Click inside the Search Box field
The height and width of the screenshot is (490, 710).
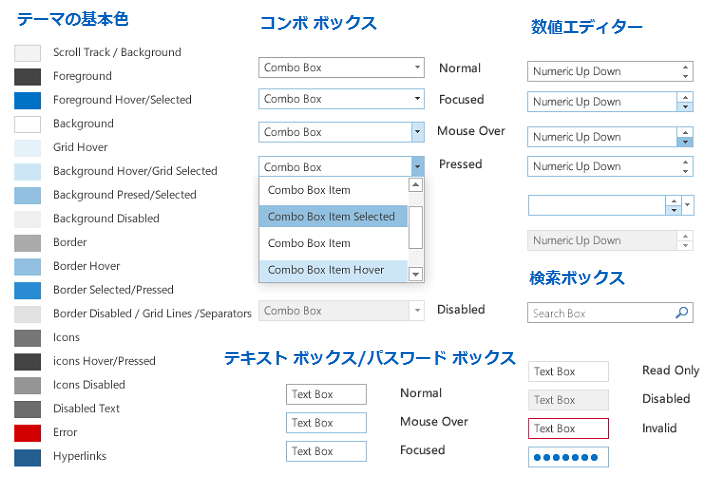pos(598,313)
